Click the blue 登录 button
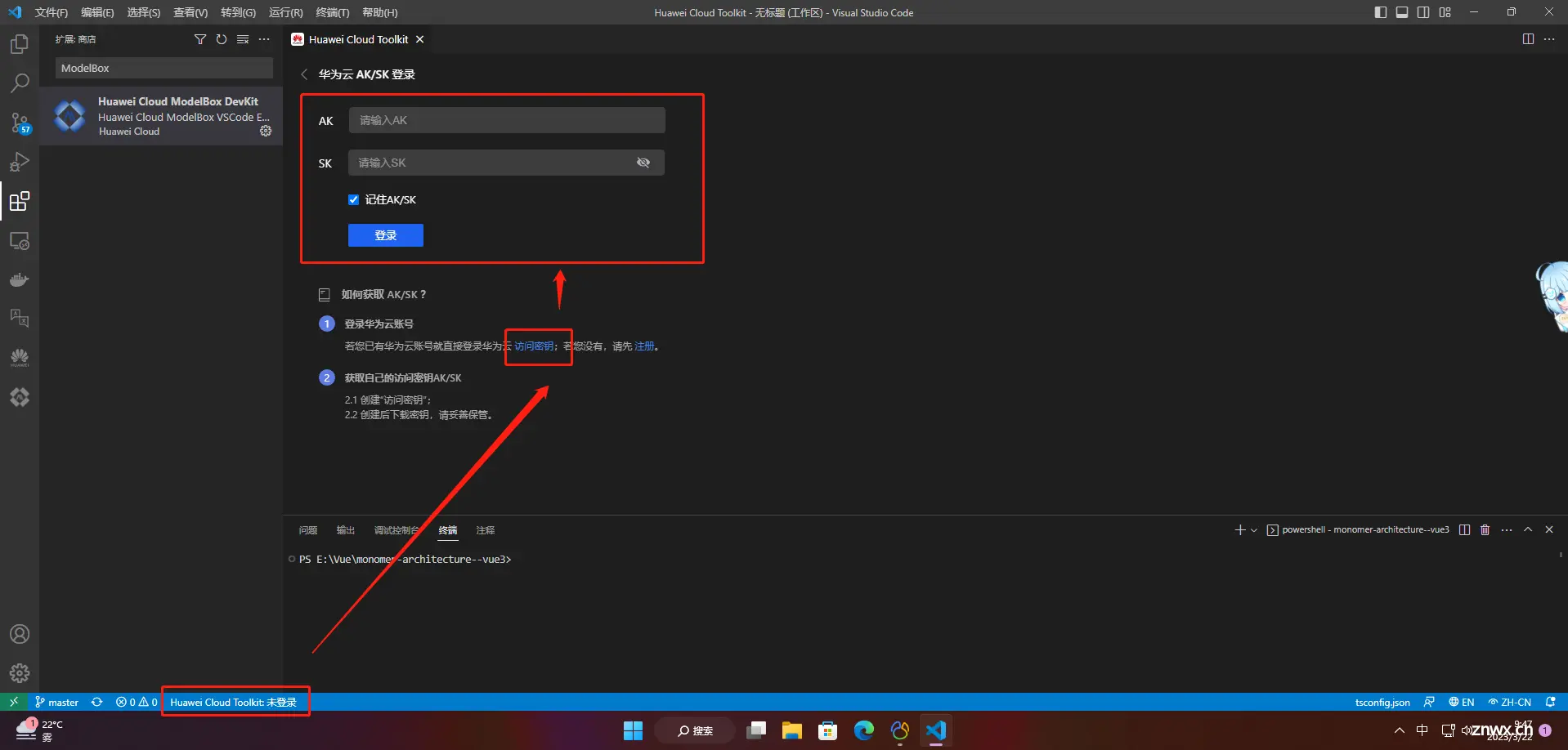1568x750 pixels. tap(386, 235)
